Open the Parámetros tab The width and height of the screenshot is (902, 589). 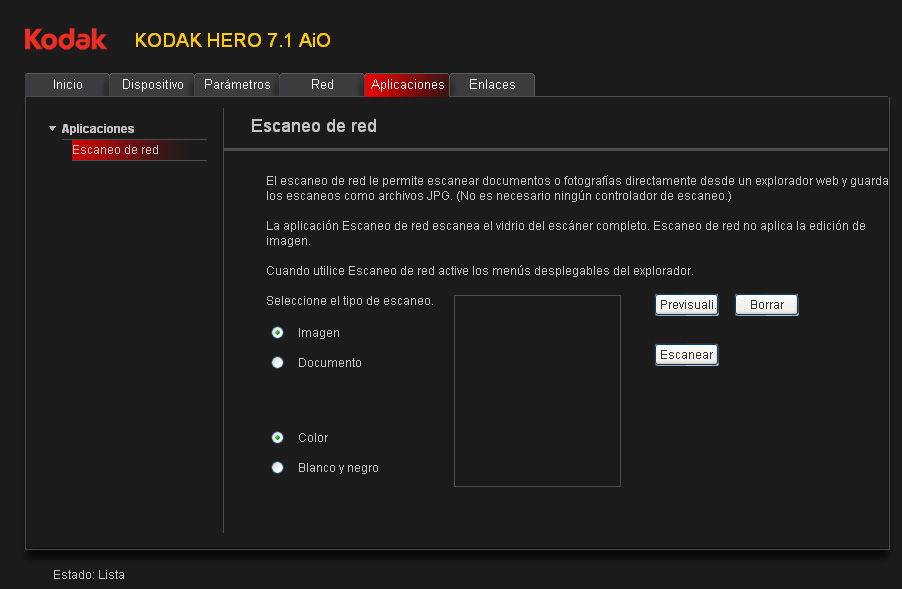click(x=237, y=85)
